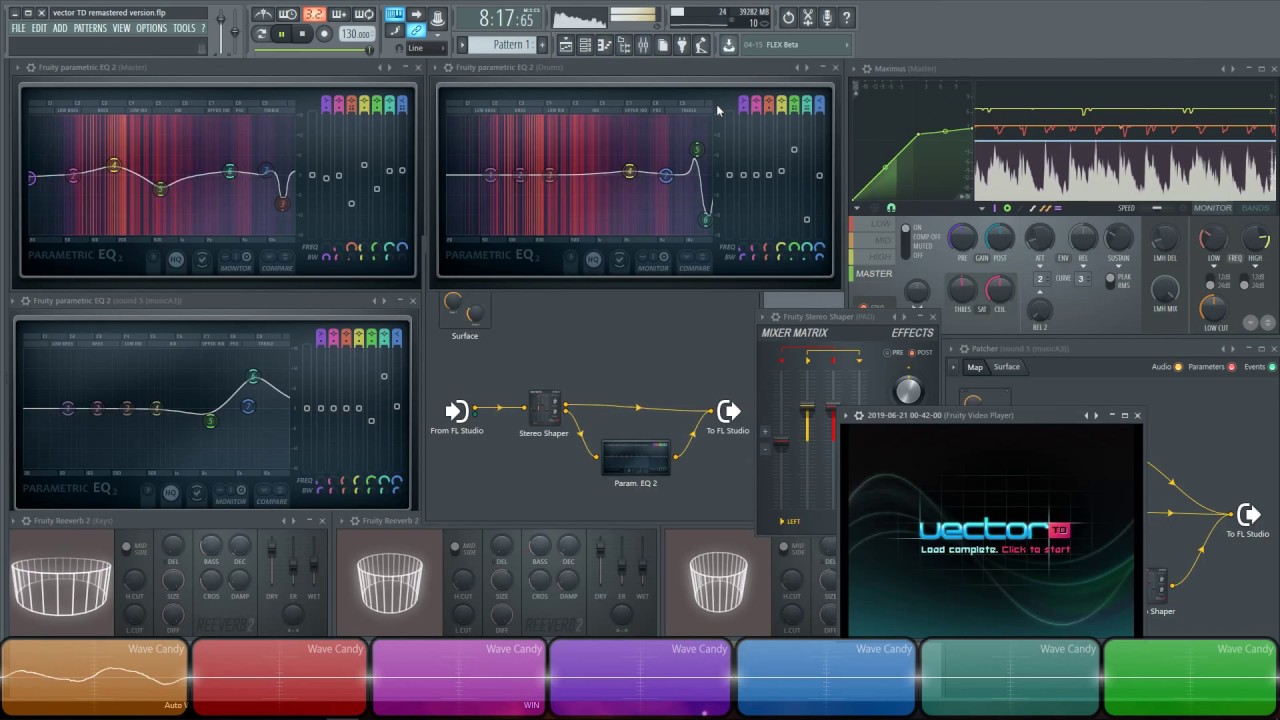Click the HQ icon on Fruity Parametric EQ 2
The width and height of the screenshot is (1280, 720).
click(176, 259)
